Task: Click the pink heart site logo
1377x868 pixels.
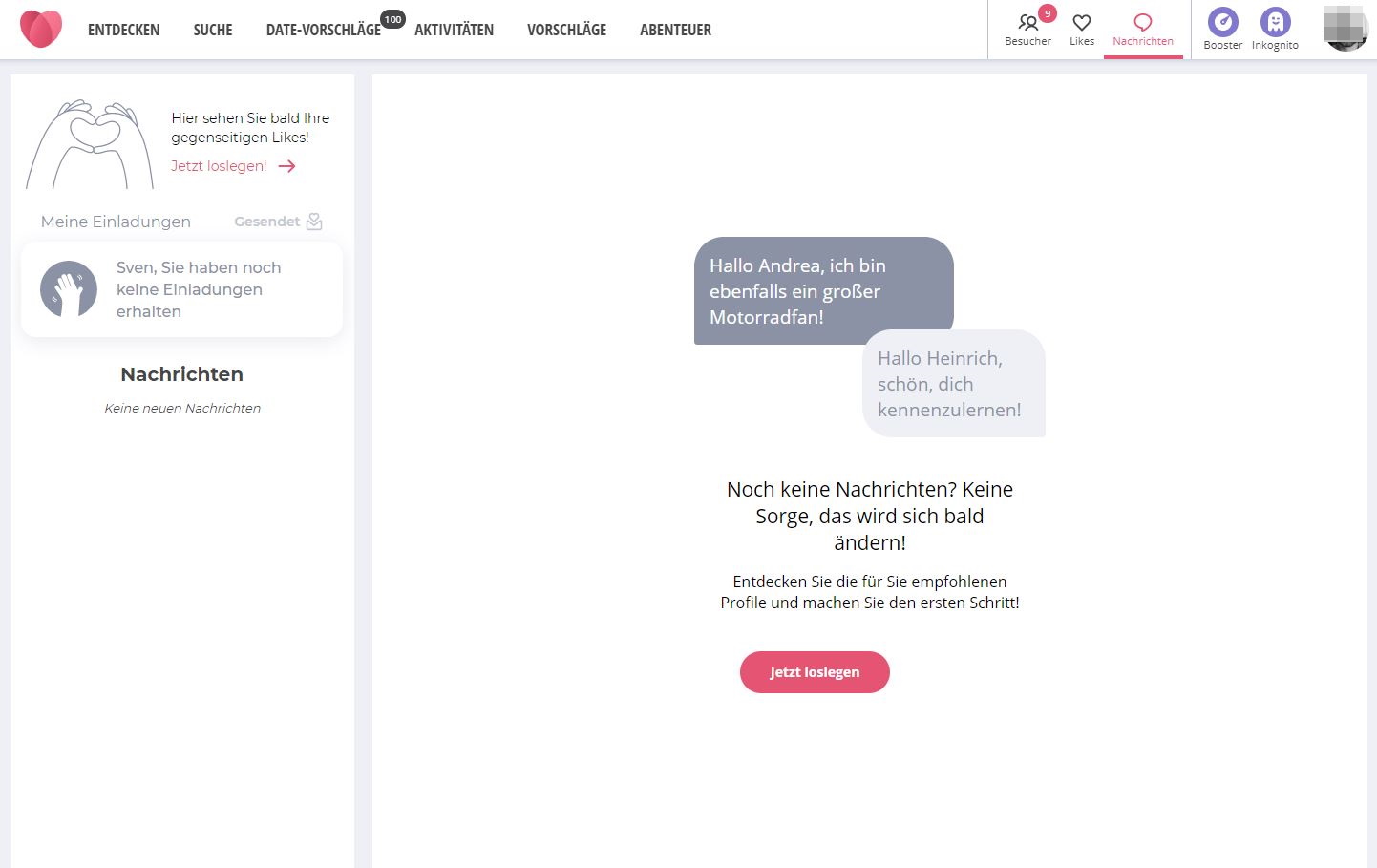Action: click(41, 29)
